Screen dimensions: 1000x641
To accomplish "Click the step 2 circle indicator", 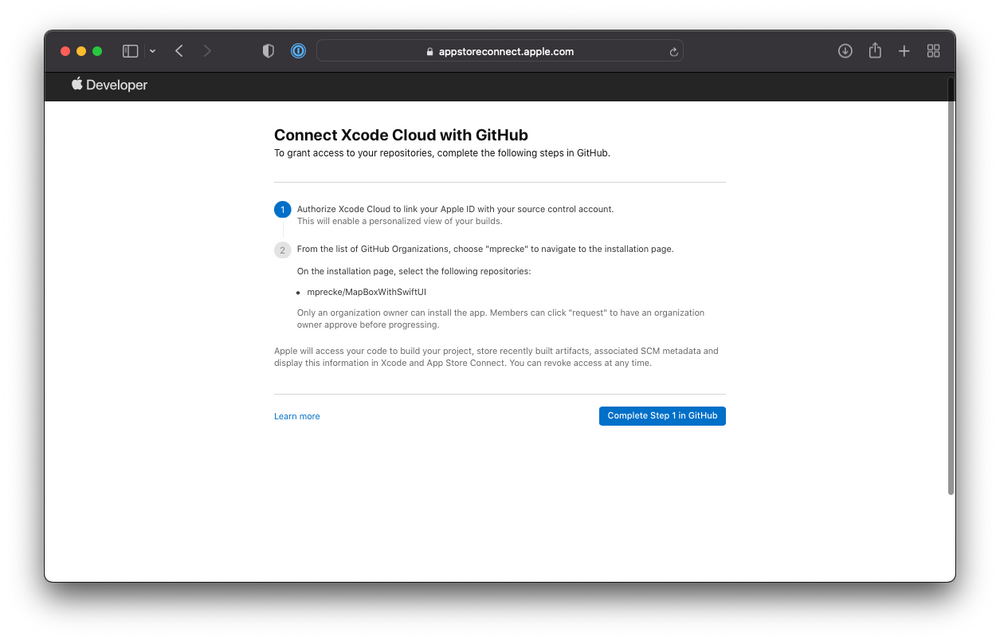I will click(x=283, y=250).
